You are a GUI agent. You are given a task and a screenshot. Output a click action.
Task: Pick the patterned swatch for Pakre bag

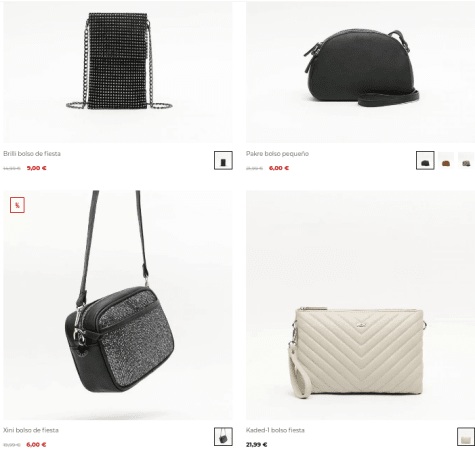pos(466,160)
